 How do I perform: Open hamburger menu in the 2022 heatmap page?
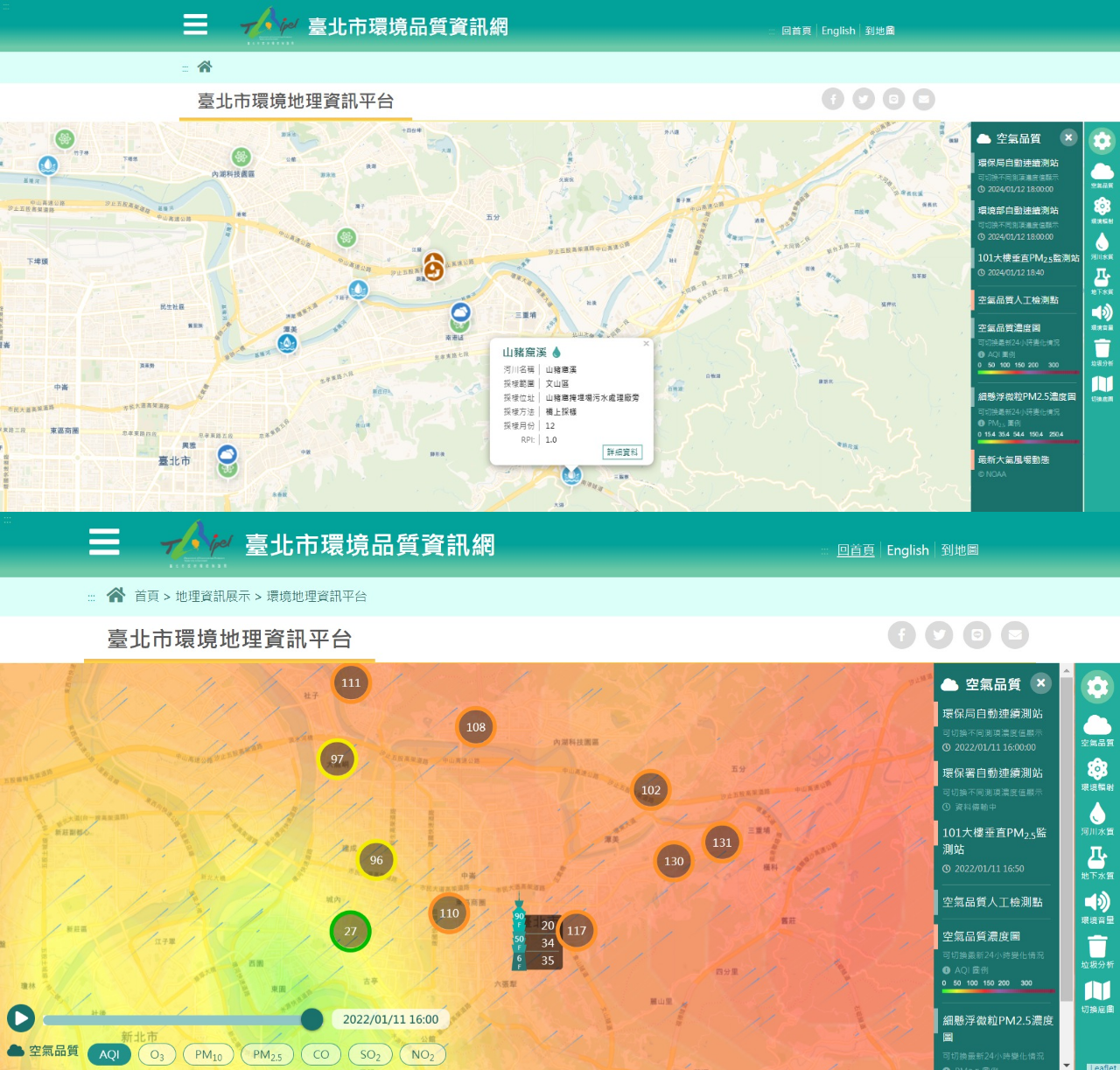(104, 542)
